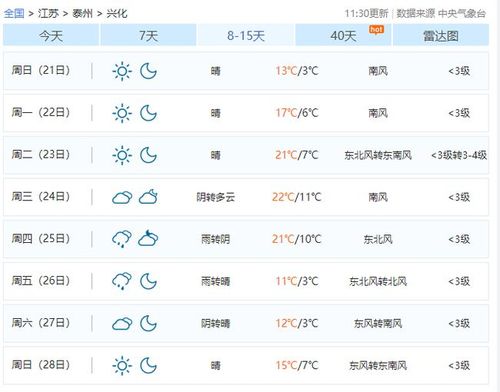Select the 周六 (27日) date label
The image size is (500, 392).
(41, 322)
